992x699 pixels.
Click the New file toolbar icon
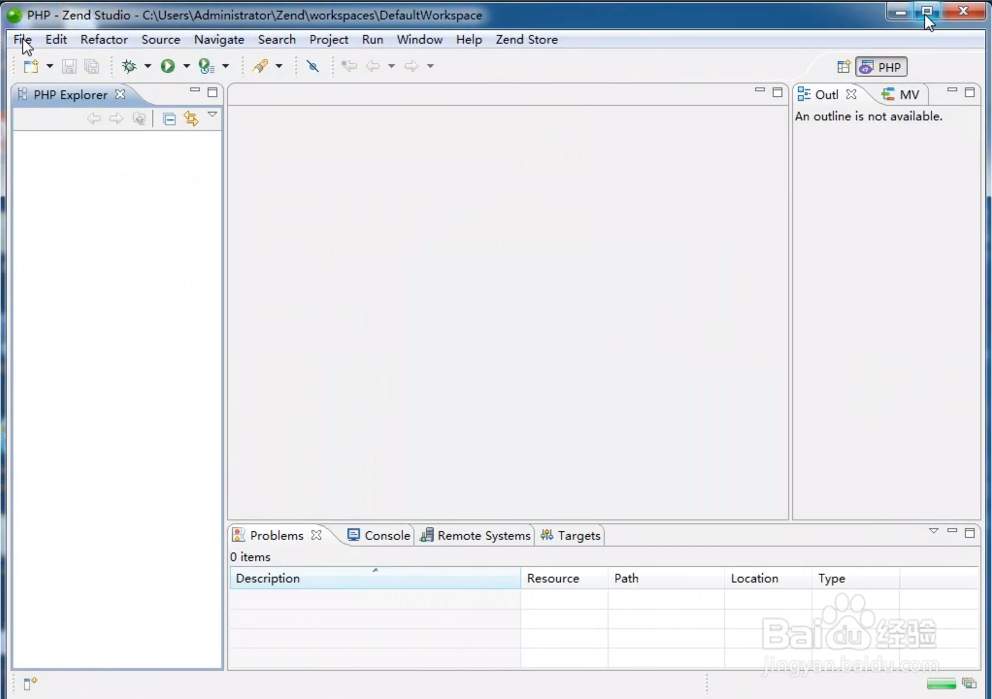click(31, 66)
